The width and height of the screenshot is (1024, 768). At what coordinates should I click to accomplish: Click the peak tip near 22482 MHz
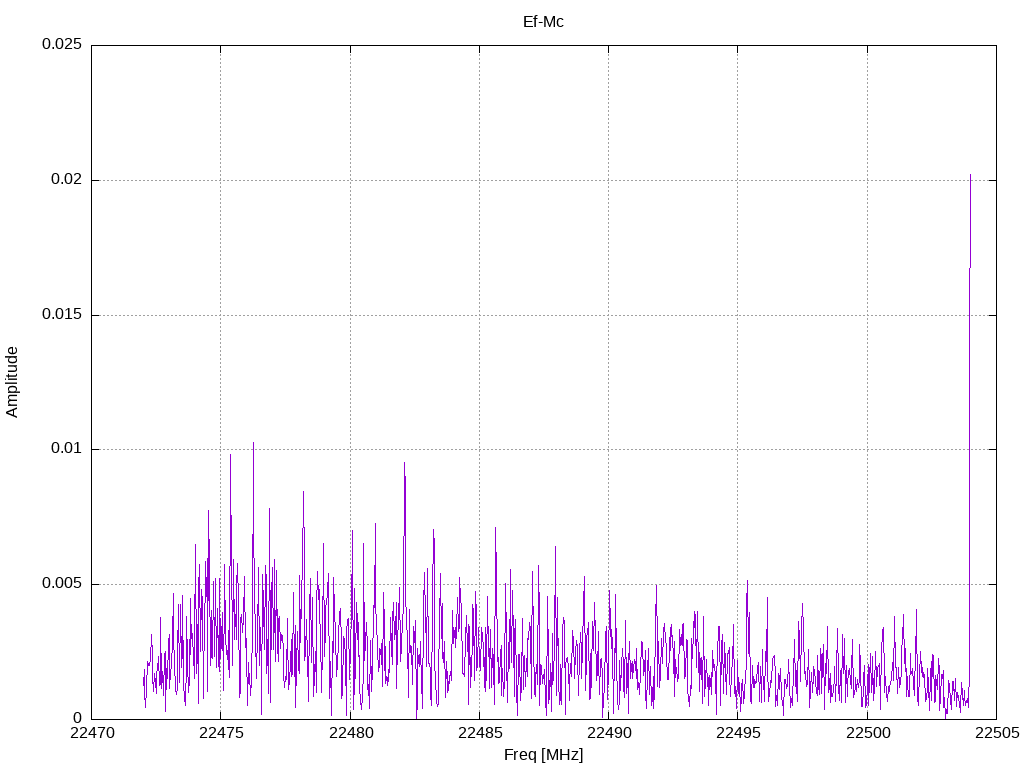point(404,463)
